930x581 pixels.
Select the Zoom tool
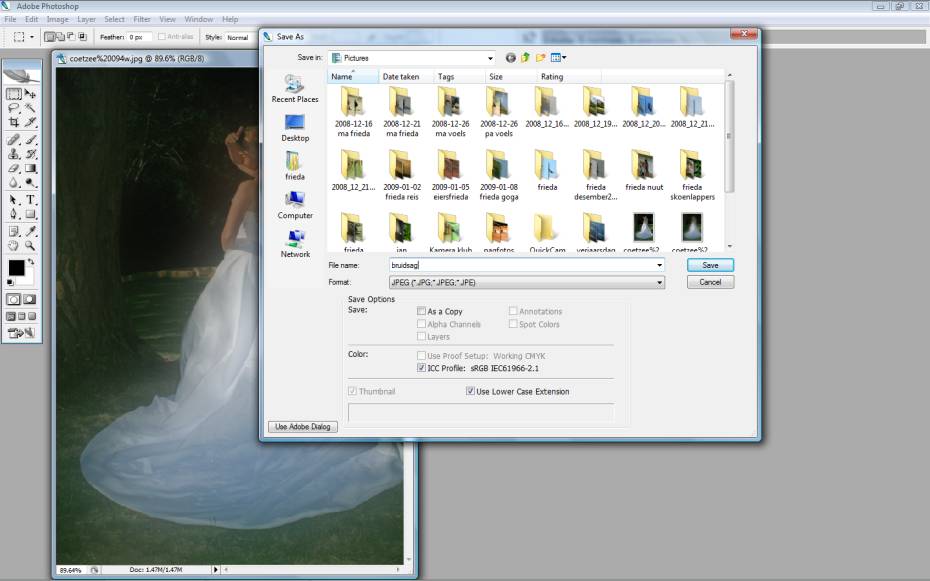30,245
